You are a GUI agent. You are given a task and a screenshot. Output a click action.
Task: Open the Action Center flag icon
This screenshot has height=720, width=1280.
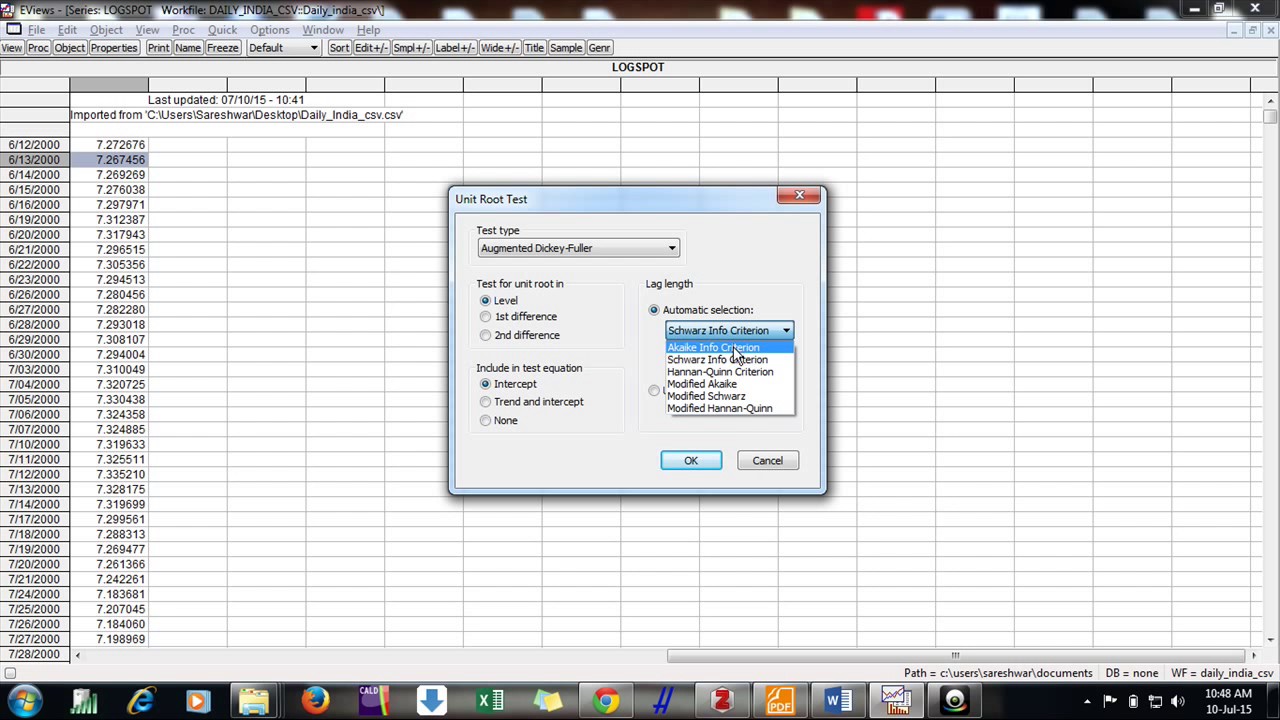(x=1110, y=701)
